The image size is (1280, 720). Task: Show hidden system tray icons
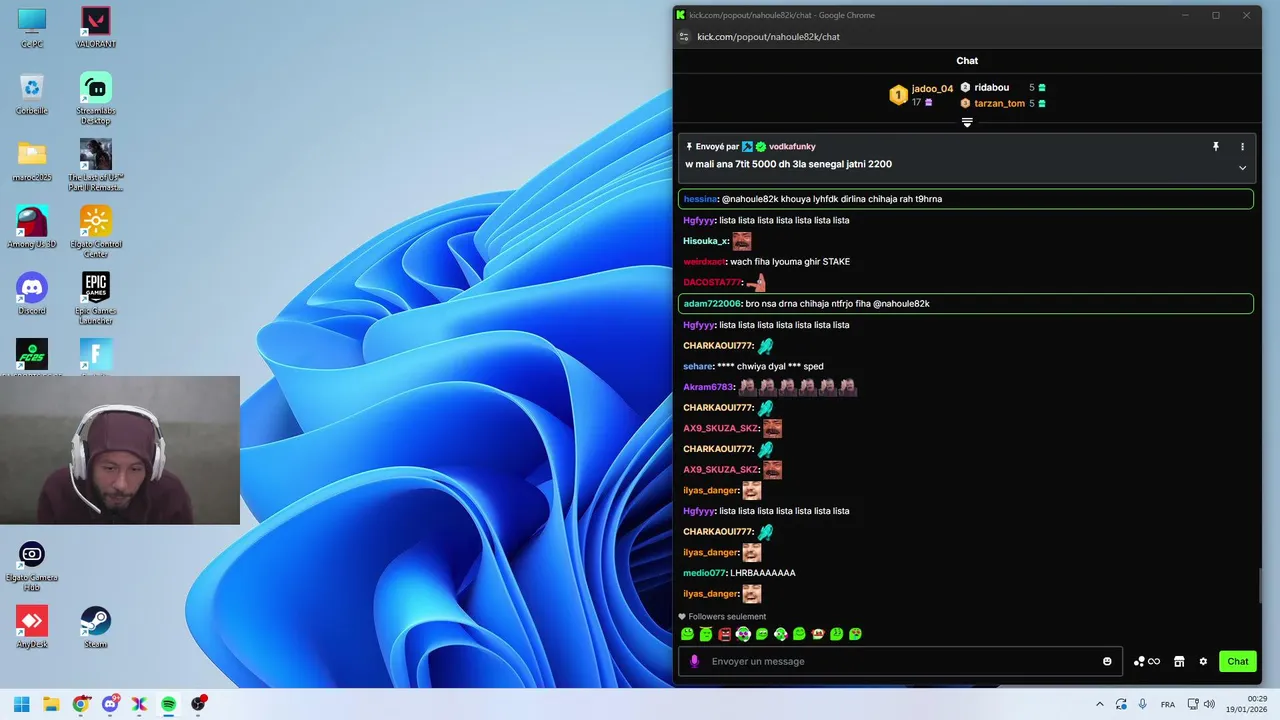(x=1100, y=704)
